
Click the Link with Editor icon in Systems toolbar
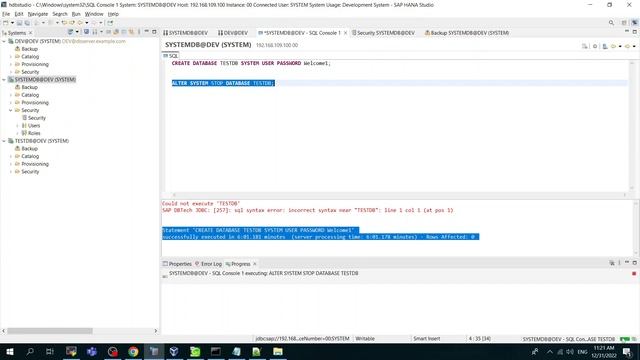coord(131,31)
